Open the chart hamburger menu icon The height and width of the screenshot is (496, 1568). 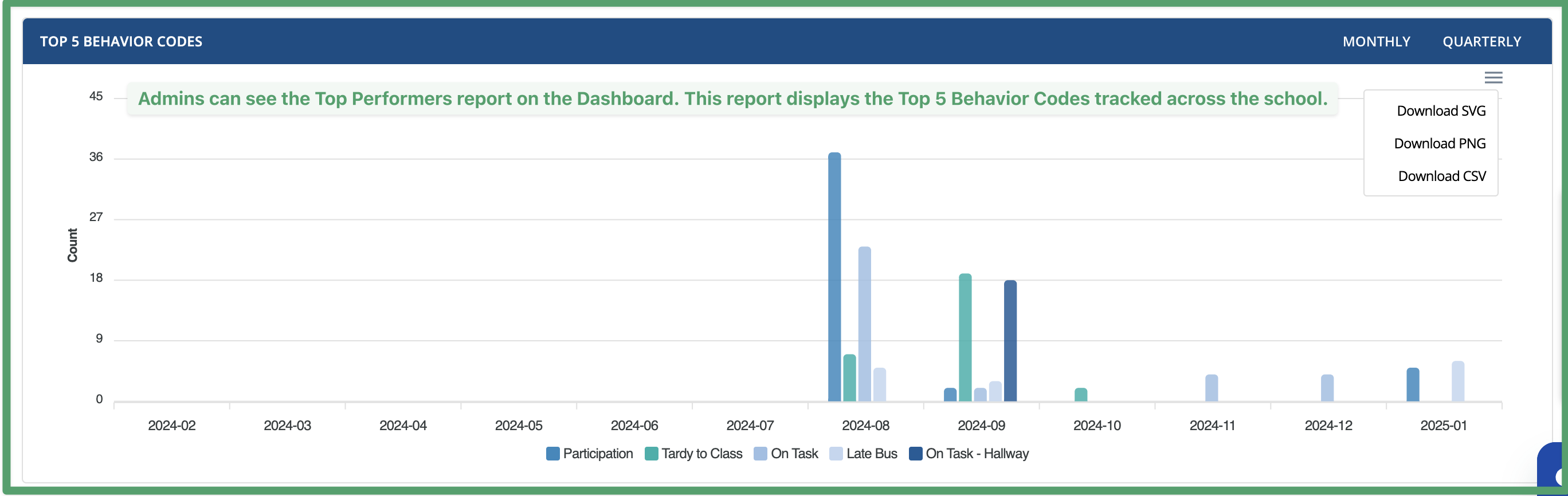pyautogui.click(x=1492, y=77)
